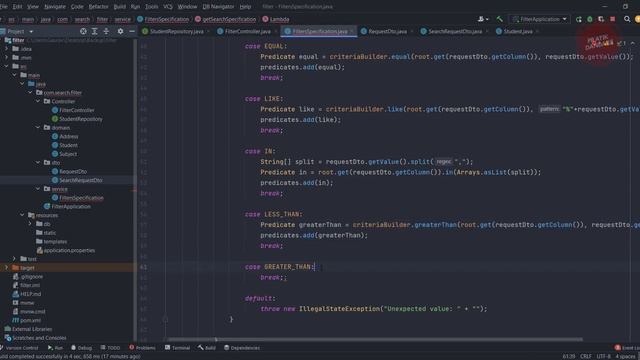Select Address class in project tree
Viewport: 640px width, 360px height.
(69, 136)
